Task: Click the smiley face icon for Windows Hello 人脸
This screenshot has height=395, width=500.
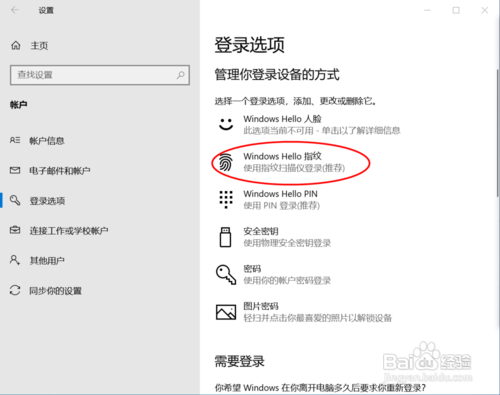Action: click(x=226, y=124)
